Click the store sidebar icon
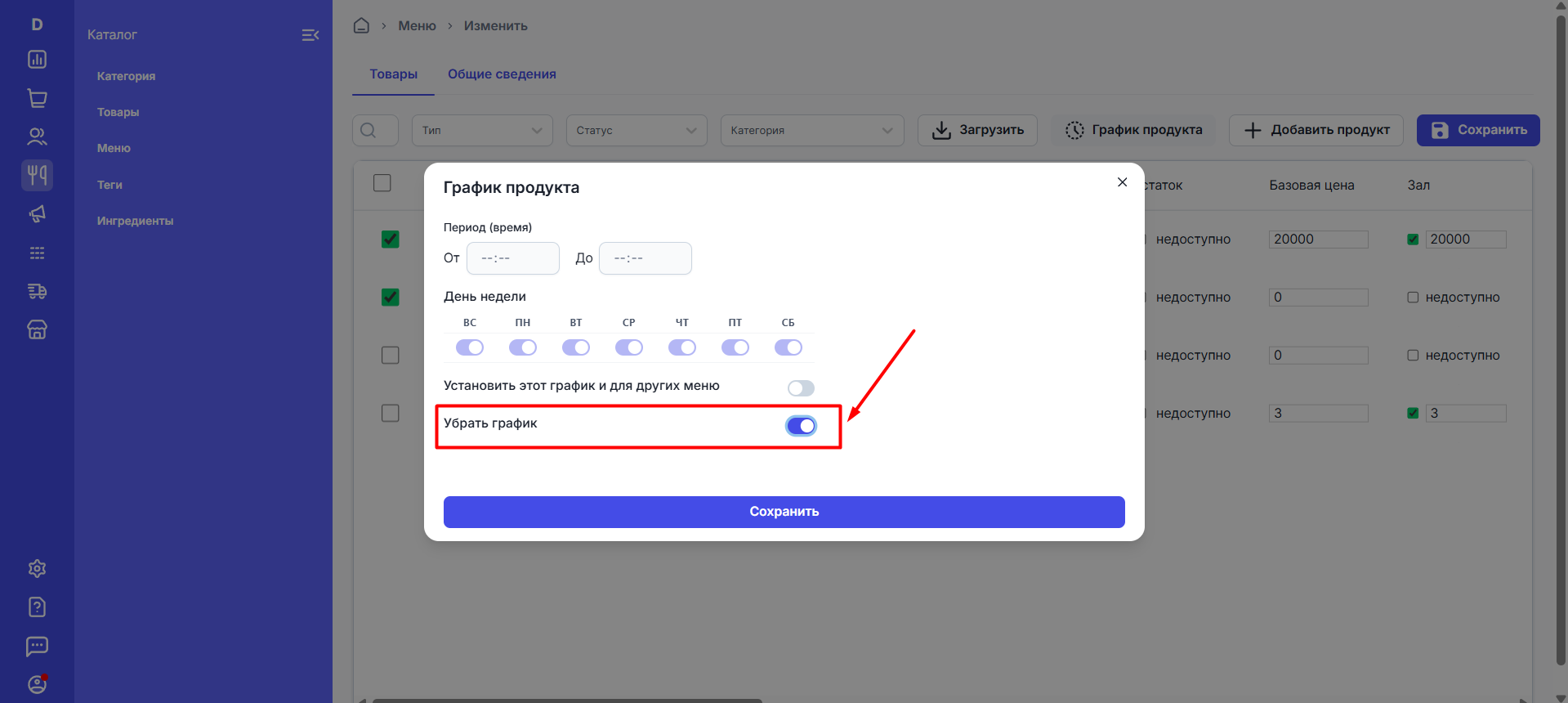This screenshot has height=703, width=1568. (x=37, y=329)
